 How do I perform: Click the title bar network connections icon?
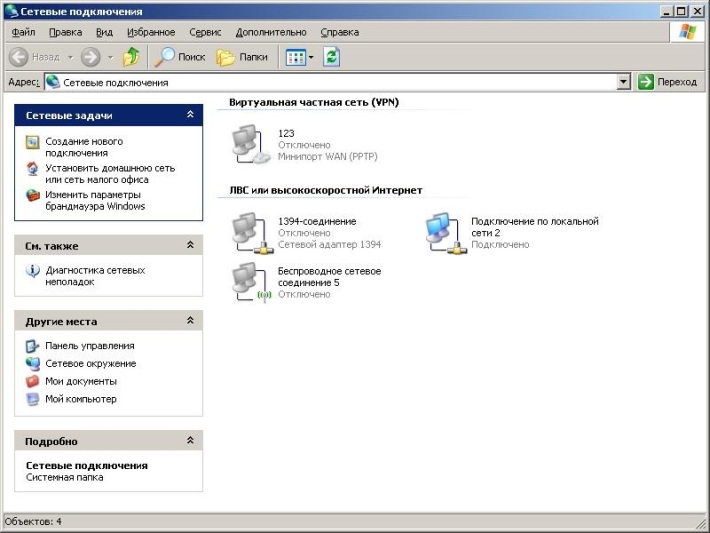coord(11,11)
